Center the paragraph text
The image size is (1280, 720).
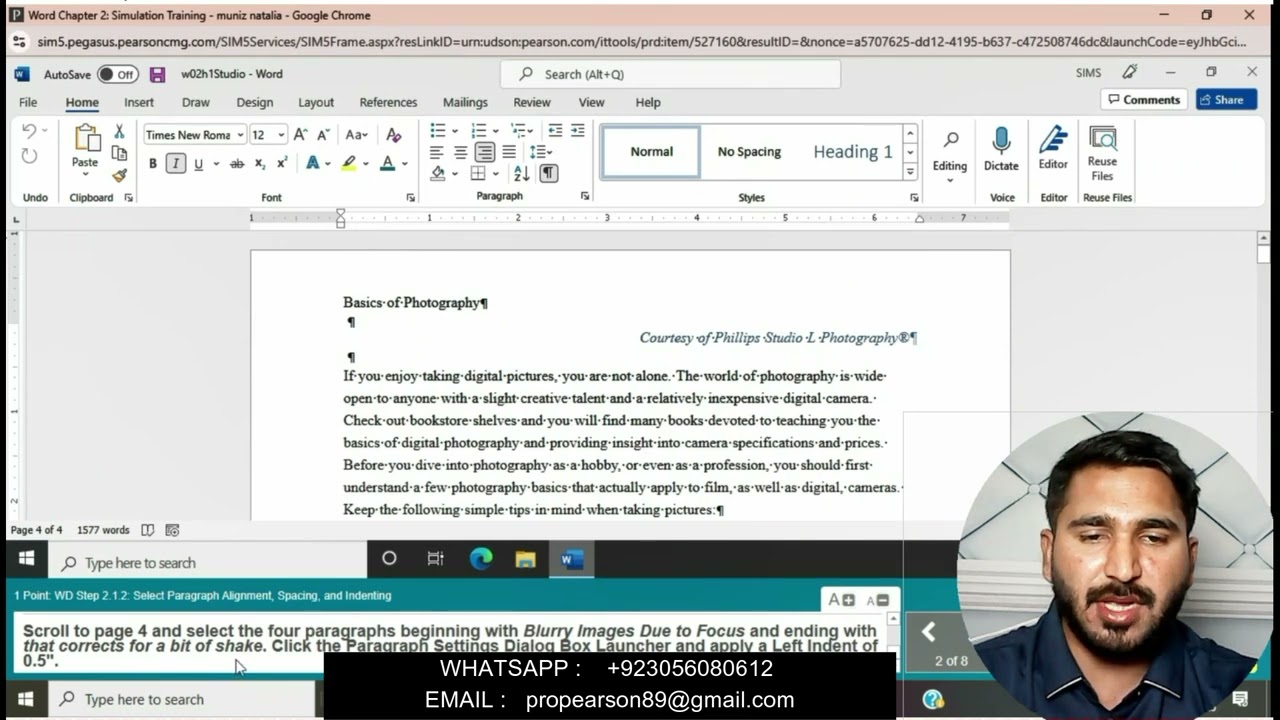460,152
